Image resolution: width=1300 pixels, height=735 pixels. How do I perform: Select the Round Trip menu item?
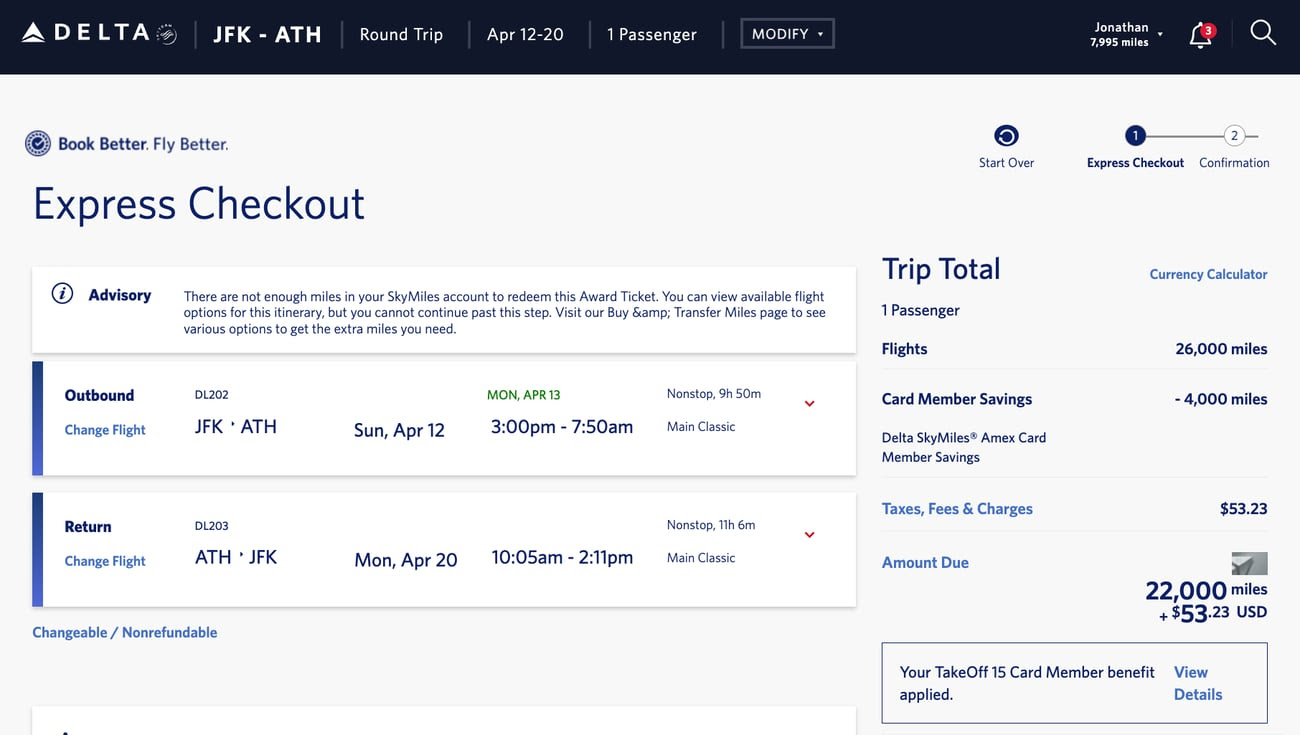401,34
